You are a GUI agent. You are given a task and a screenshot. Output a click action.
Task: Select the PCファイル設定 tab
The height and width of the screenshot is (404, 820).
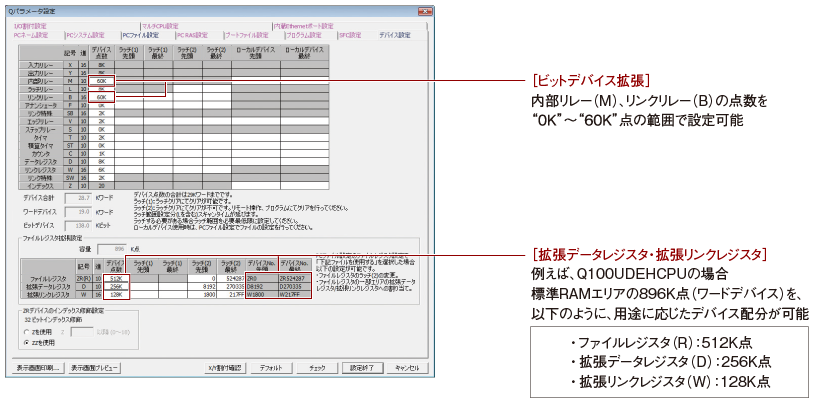coord(139,35)
